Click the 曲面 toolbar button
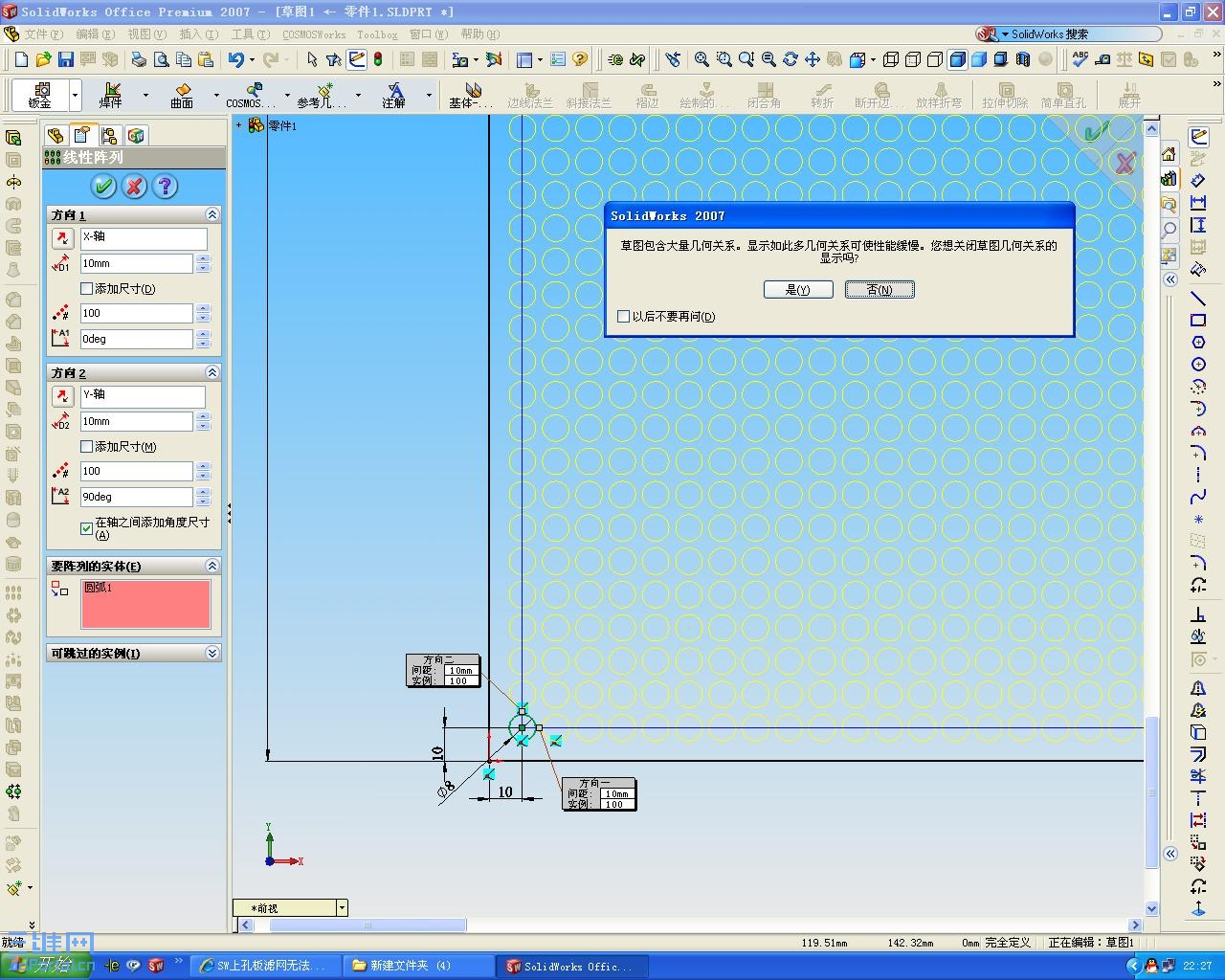This screenshot has width=1225, height=980. click(182, 95)
